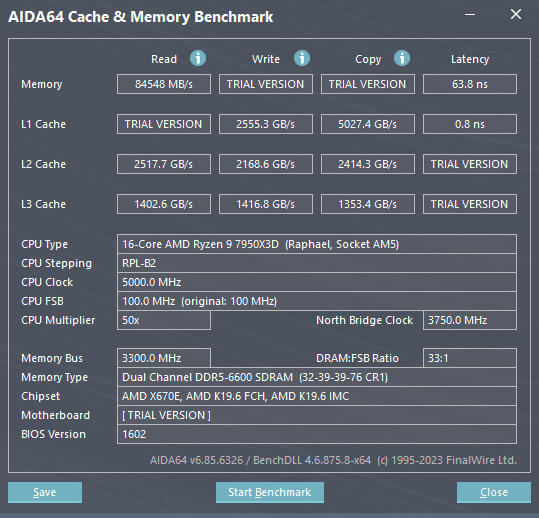Select the Memory Read result field
Screen dimensions: 539x518
click(164, 84)
